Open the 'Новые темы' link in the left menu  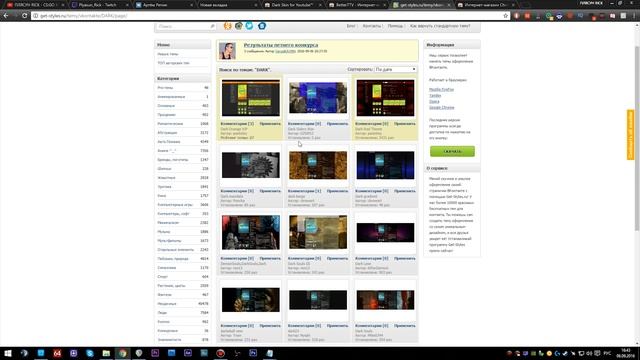(168, 54)
